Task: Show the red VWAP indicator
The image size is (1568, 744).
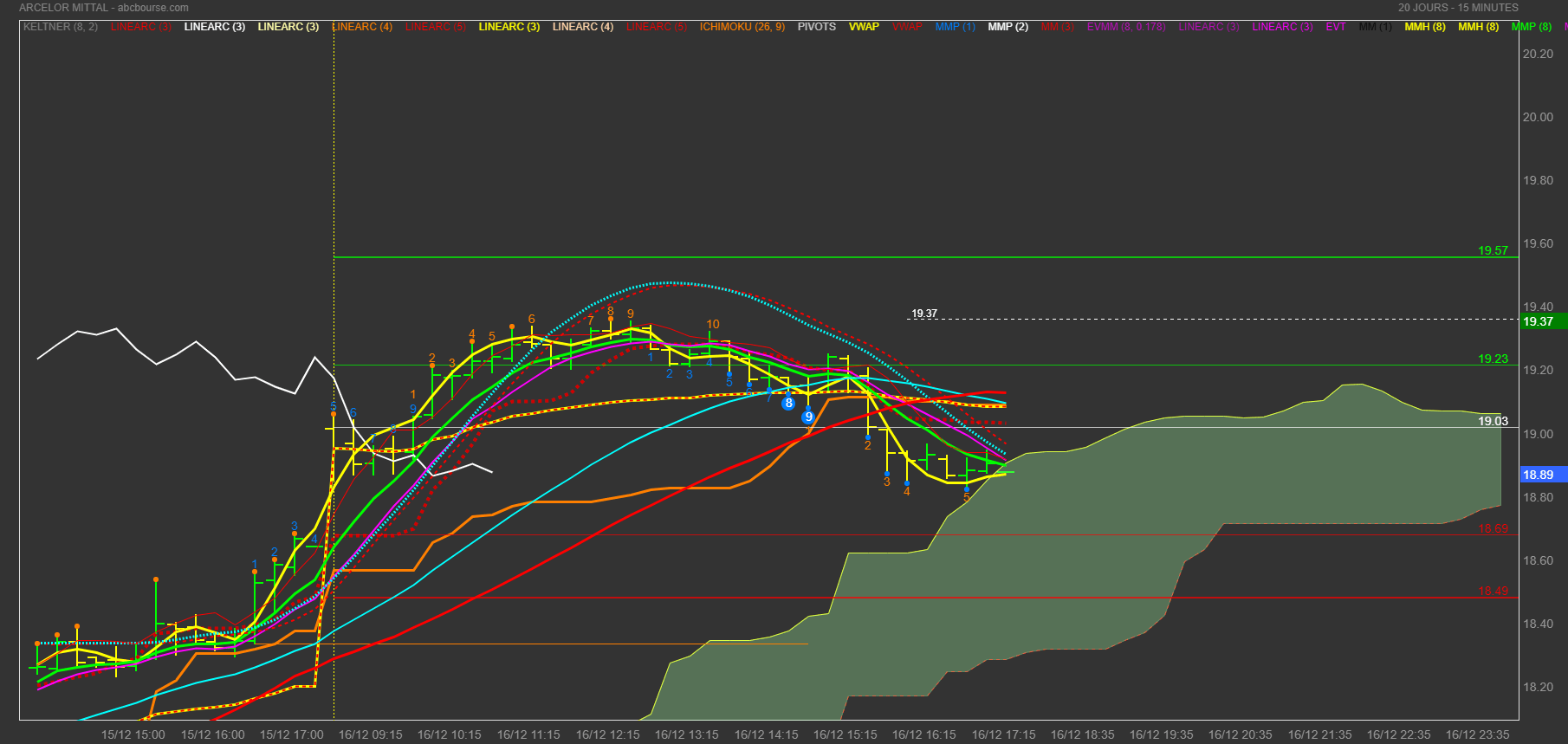Action: (x=907, y=27)
